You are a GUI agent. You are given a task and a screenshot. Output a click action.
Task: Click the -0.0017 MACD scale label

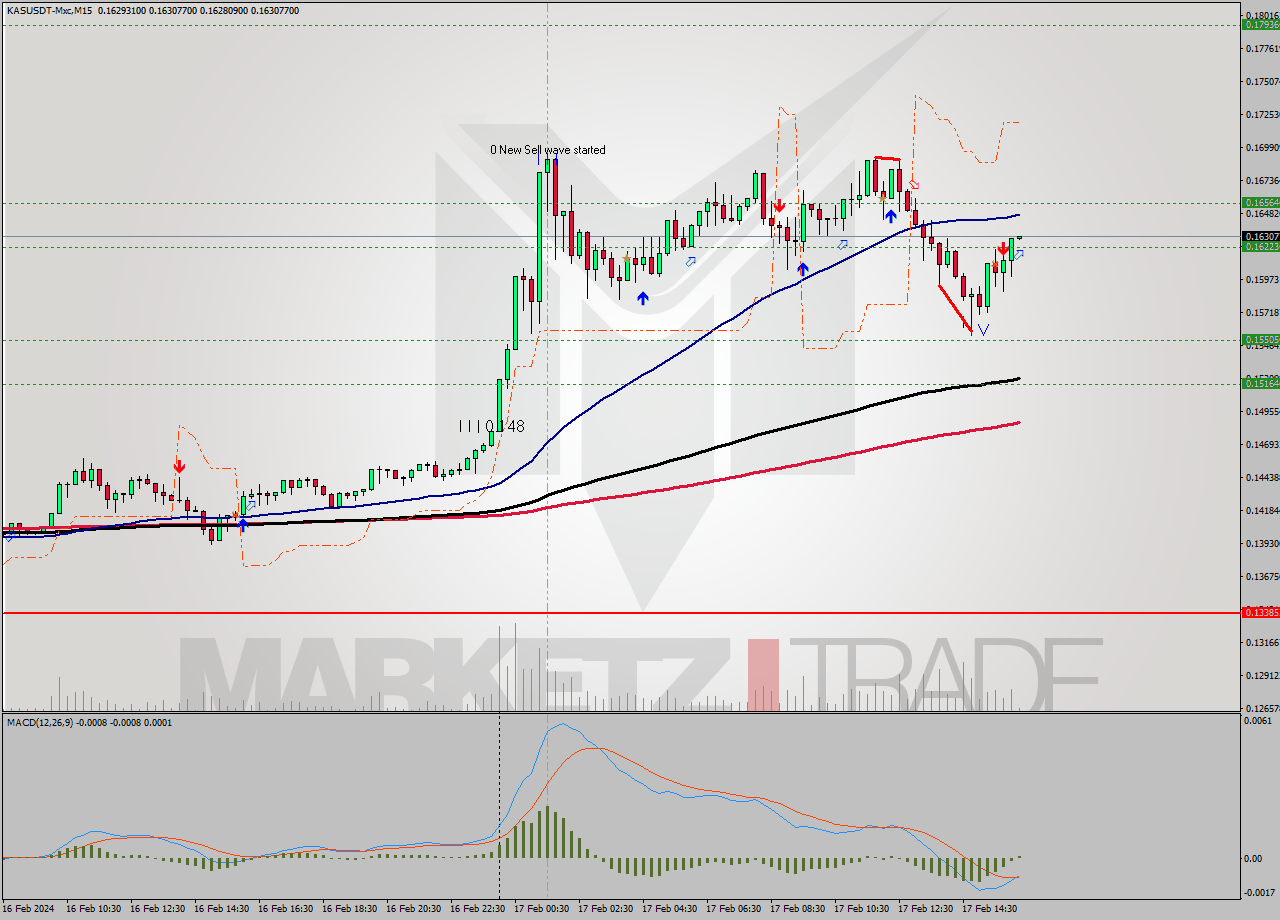click(x=1262, y=893)
